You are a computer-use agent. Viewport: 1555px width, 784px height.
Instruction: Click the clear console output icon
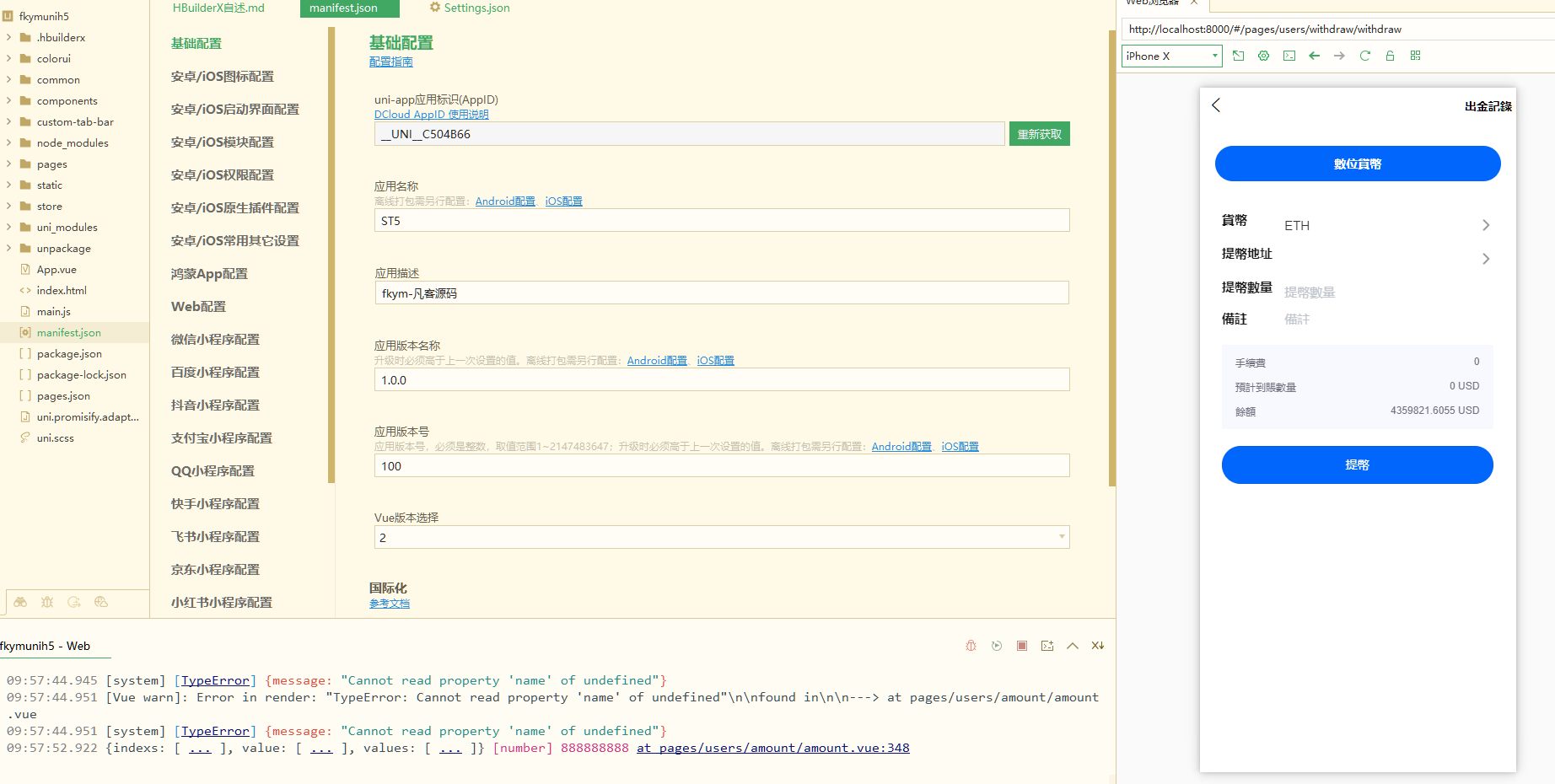1097,646
